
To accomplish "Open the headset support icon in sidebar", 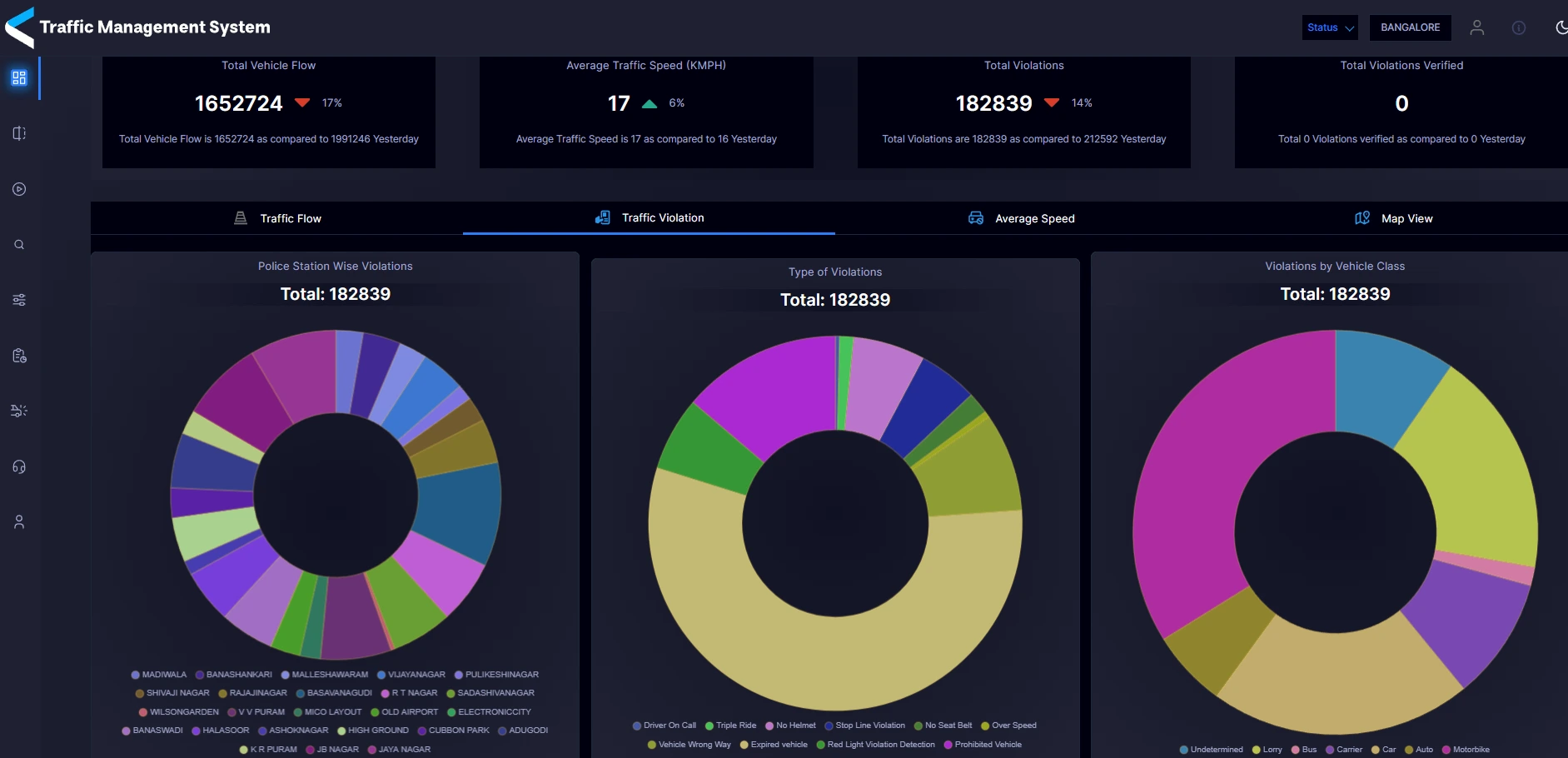I will click(19, 466).
